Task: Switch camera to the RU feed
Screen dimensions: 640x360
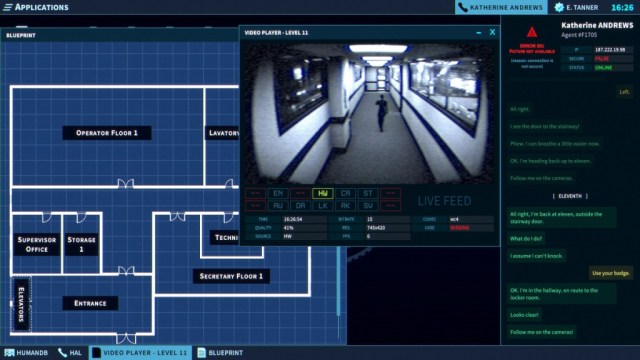Action: tap(278, 206)
